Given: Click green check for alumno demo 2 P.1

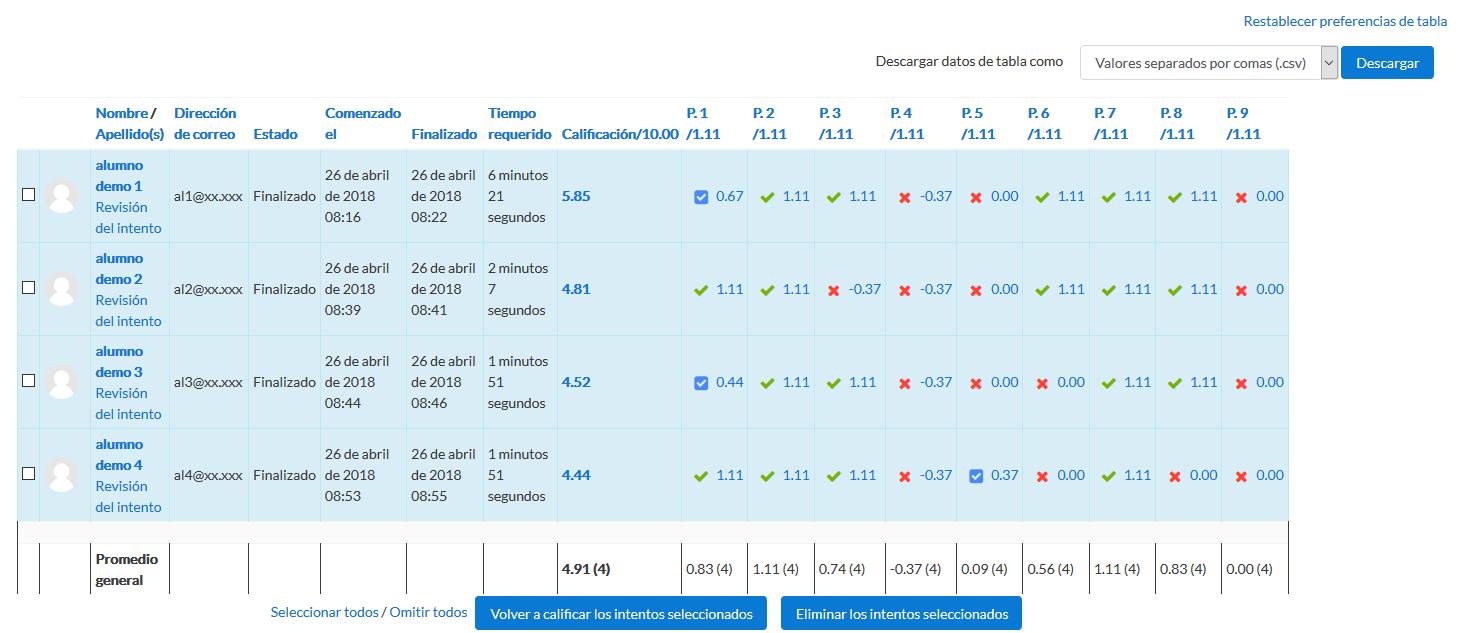Looking at the screenshot, I should (x=701, y=290).
